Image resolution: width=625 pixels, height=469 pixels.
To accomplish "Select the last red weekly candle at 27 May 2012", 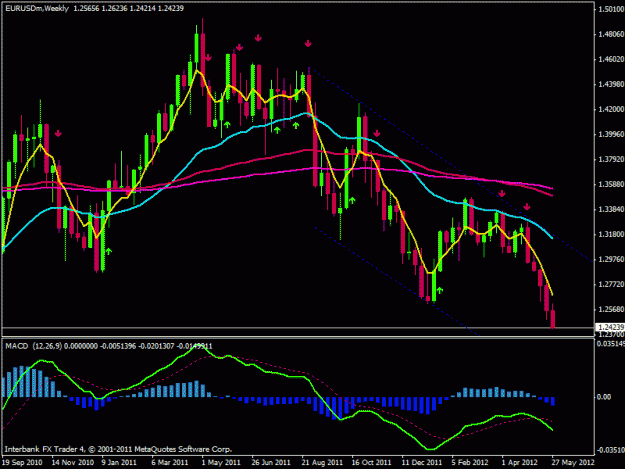I will pos(553,318).
